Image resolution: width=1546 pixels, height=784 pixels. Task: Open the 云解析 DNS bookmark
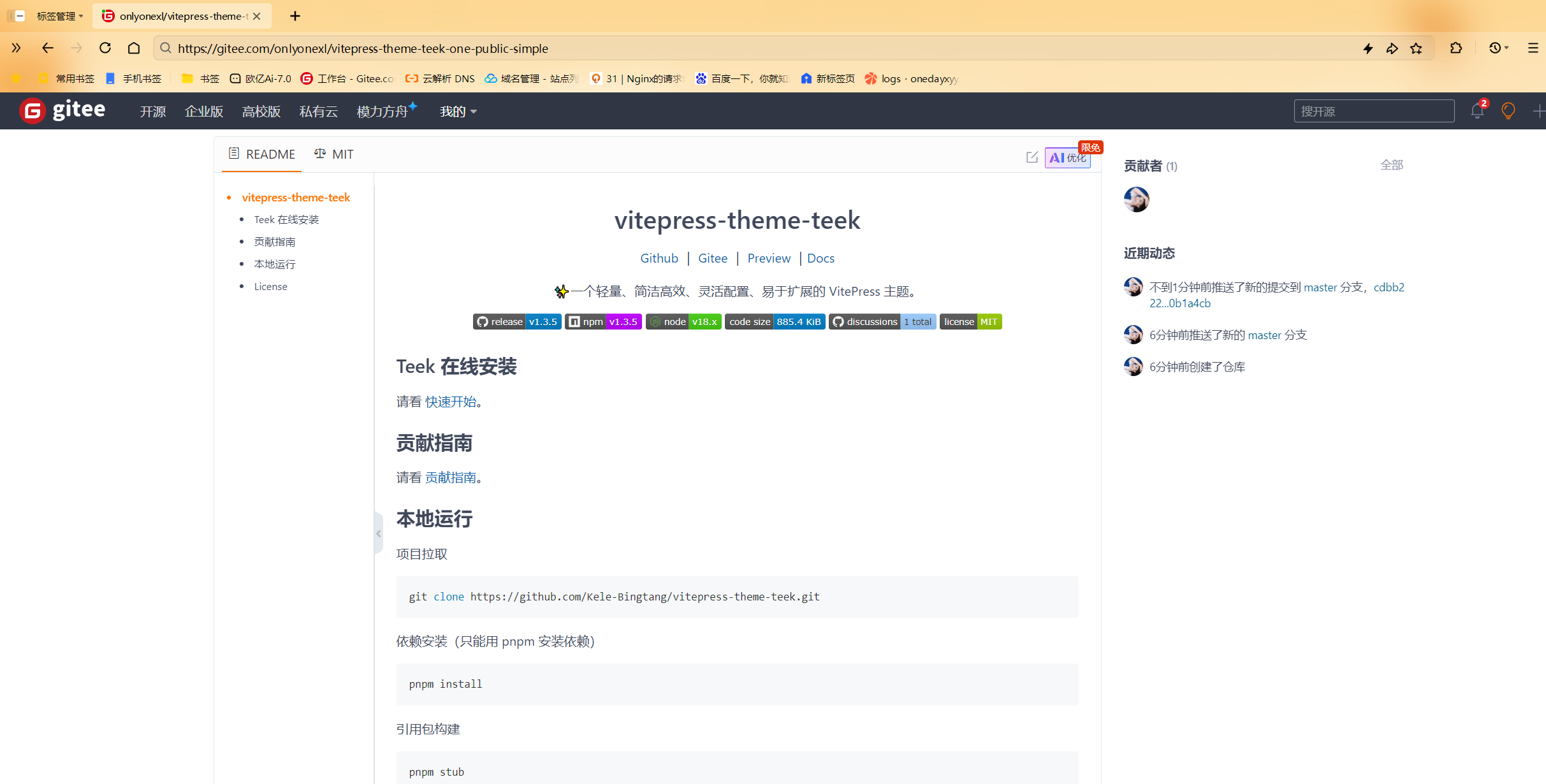(x=441, y=78)
